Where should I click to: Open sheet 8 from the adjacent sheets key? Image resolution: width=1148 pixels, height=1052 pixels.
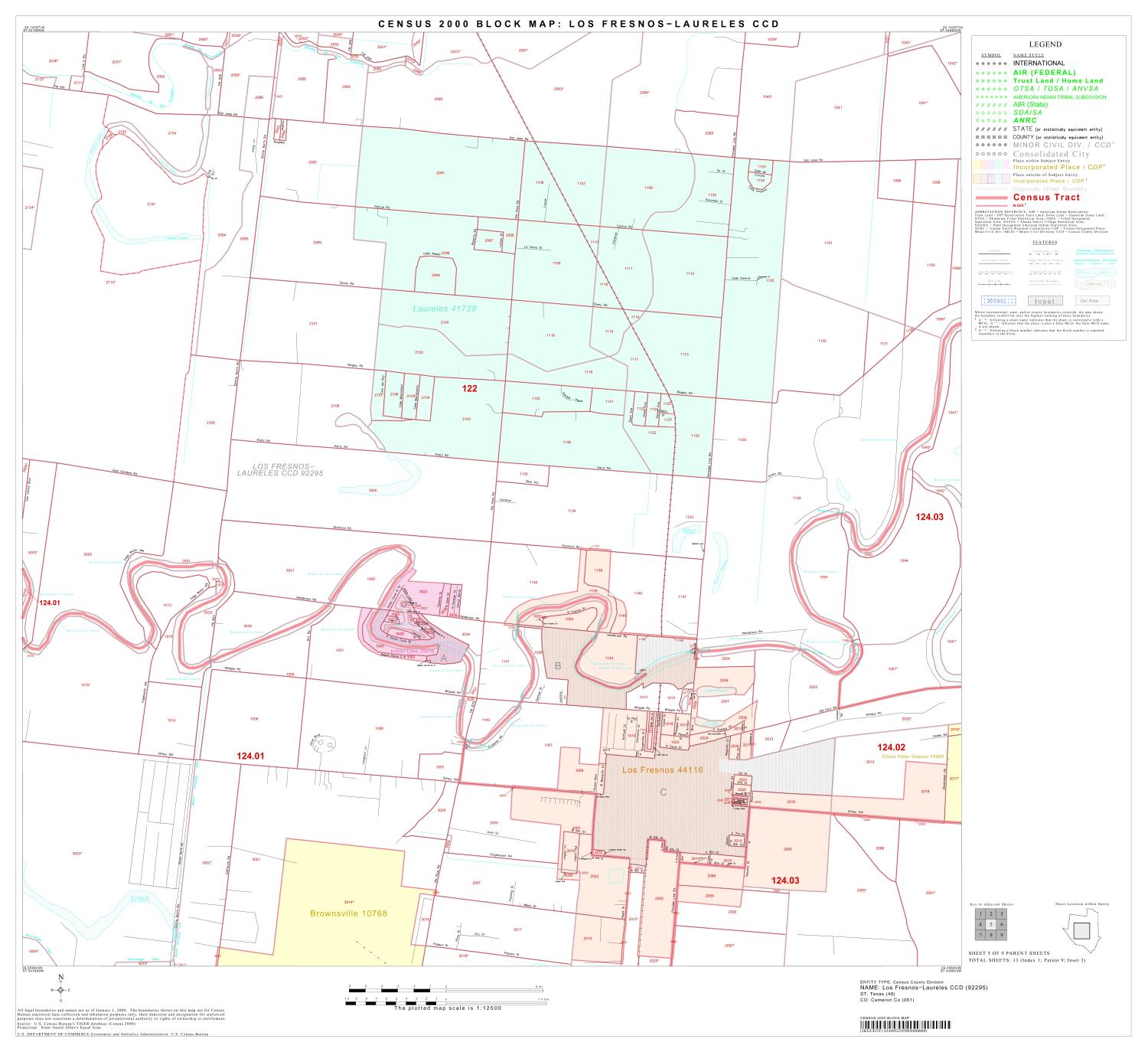tap(990, 935)
